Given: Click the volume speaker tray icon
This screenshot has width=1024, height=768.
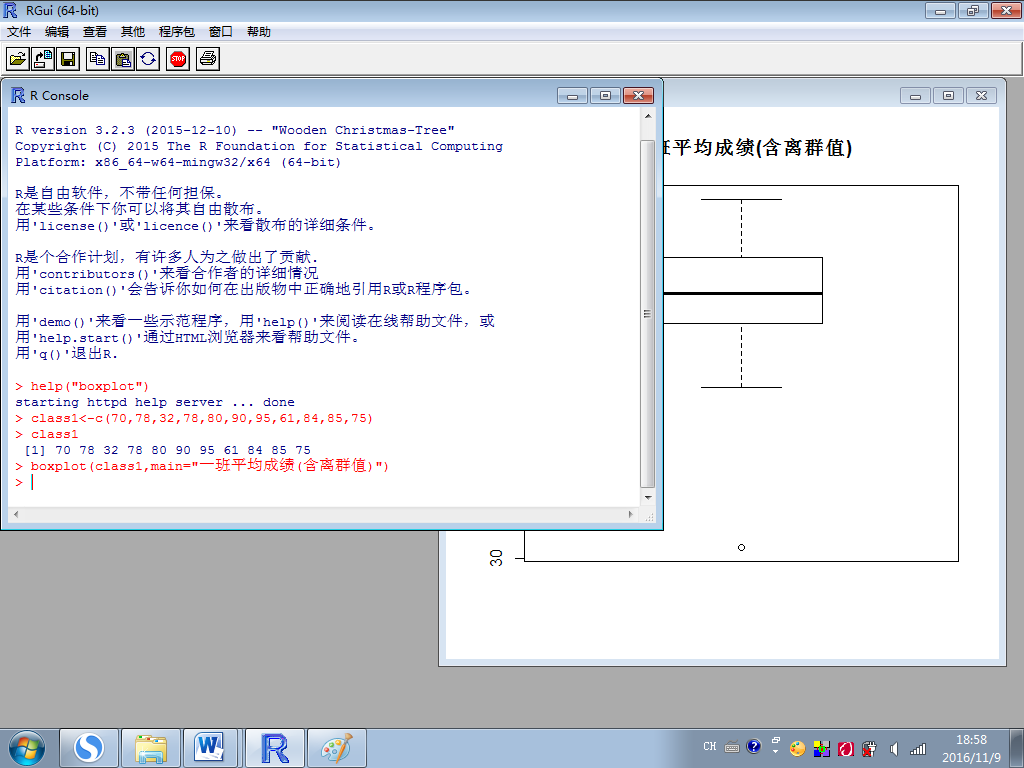Looking at the screenshot, I should pos(894,748).
